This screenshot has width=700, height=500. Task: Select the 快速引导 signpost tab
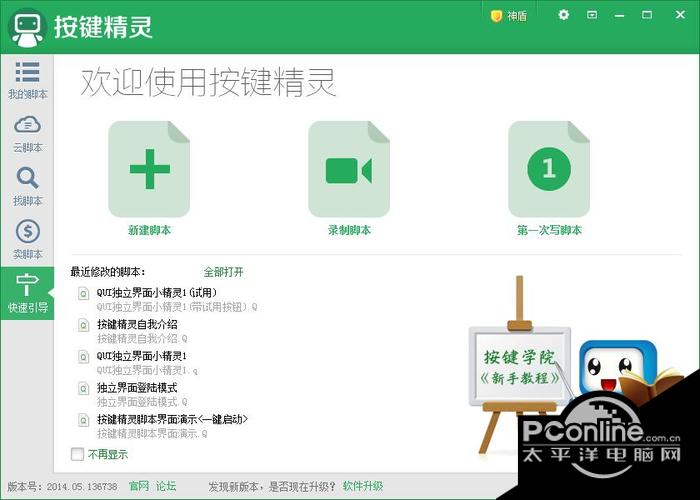point(27,293)
